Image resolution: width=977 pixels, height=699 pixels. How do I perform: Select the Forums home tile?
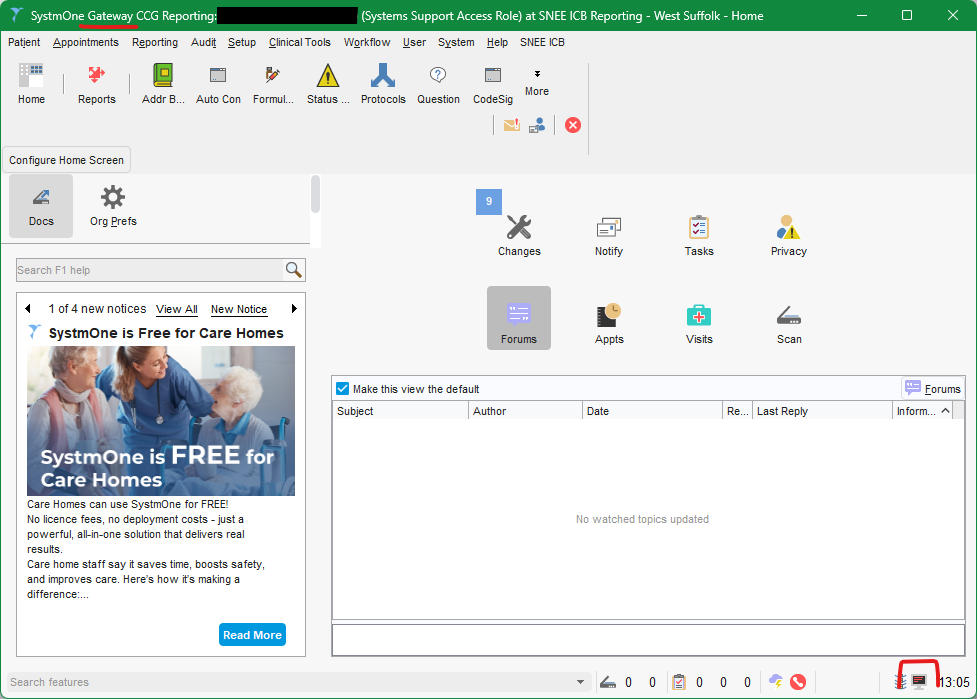519,318
